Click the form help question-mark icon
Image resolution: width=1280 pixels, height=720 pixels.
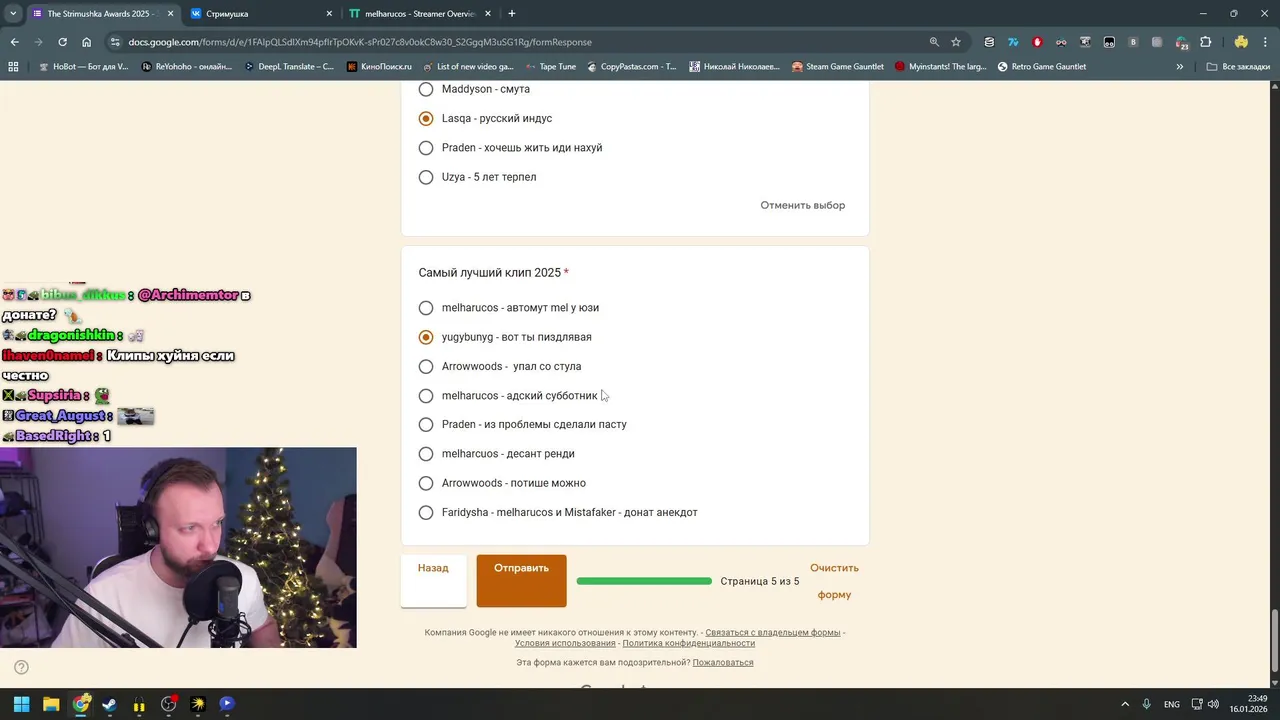click(x=21, y=667)
